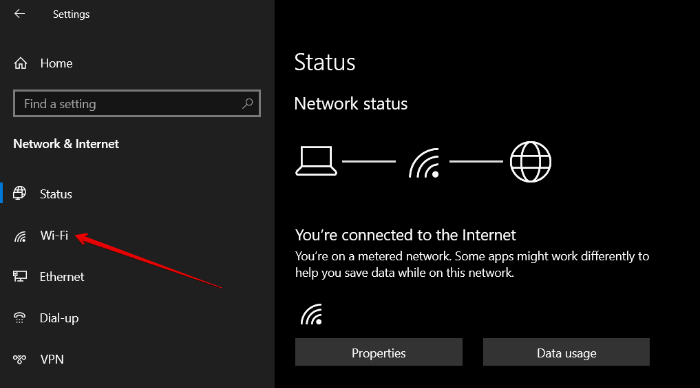Click the Properties button
The image size is (700, 388).
tap(379, 352)
